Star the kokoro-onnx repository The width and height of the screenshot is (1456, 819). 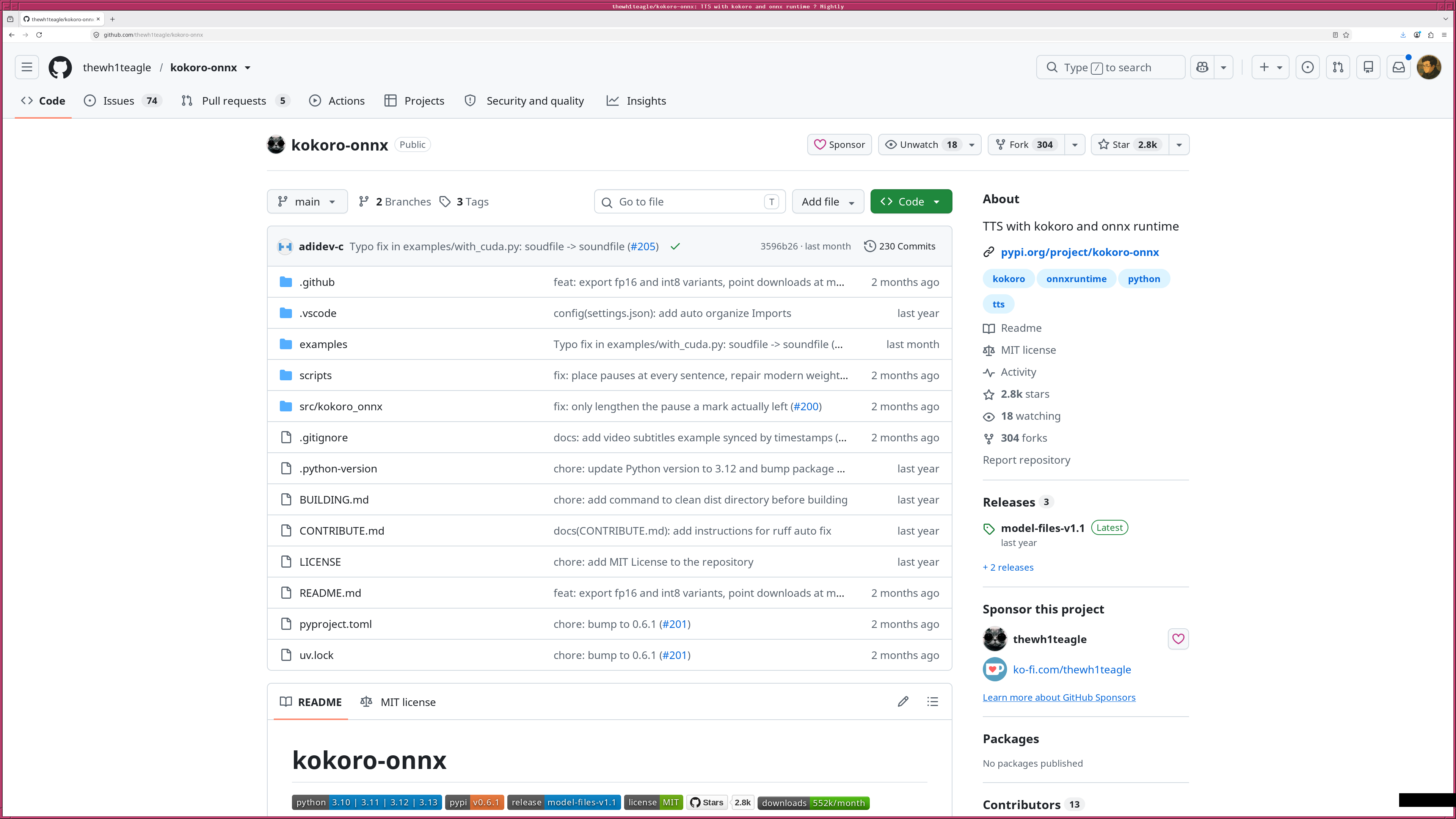[1130, 145]
